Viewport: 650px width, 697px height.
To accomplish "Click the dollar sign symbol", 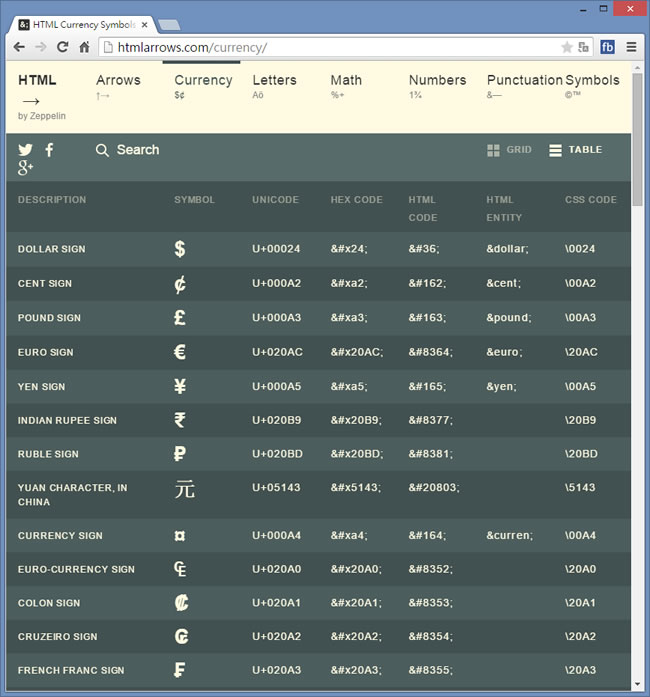I will pyautogui.click(x=180, y=249).
